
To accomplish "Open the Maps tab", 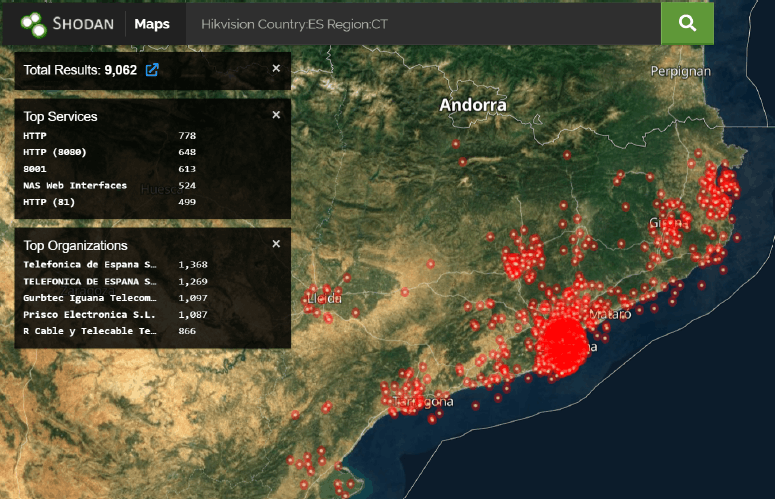I will pyautogui.click(x=152, y=24).
